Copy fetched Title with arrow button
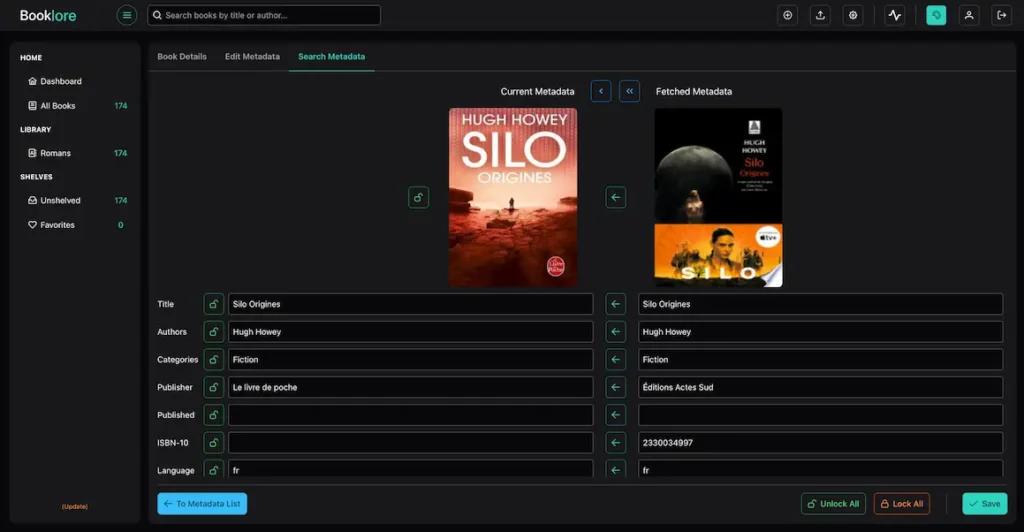Viewport: 1024px width, 532px height. click(x=615, y=304)
